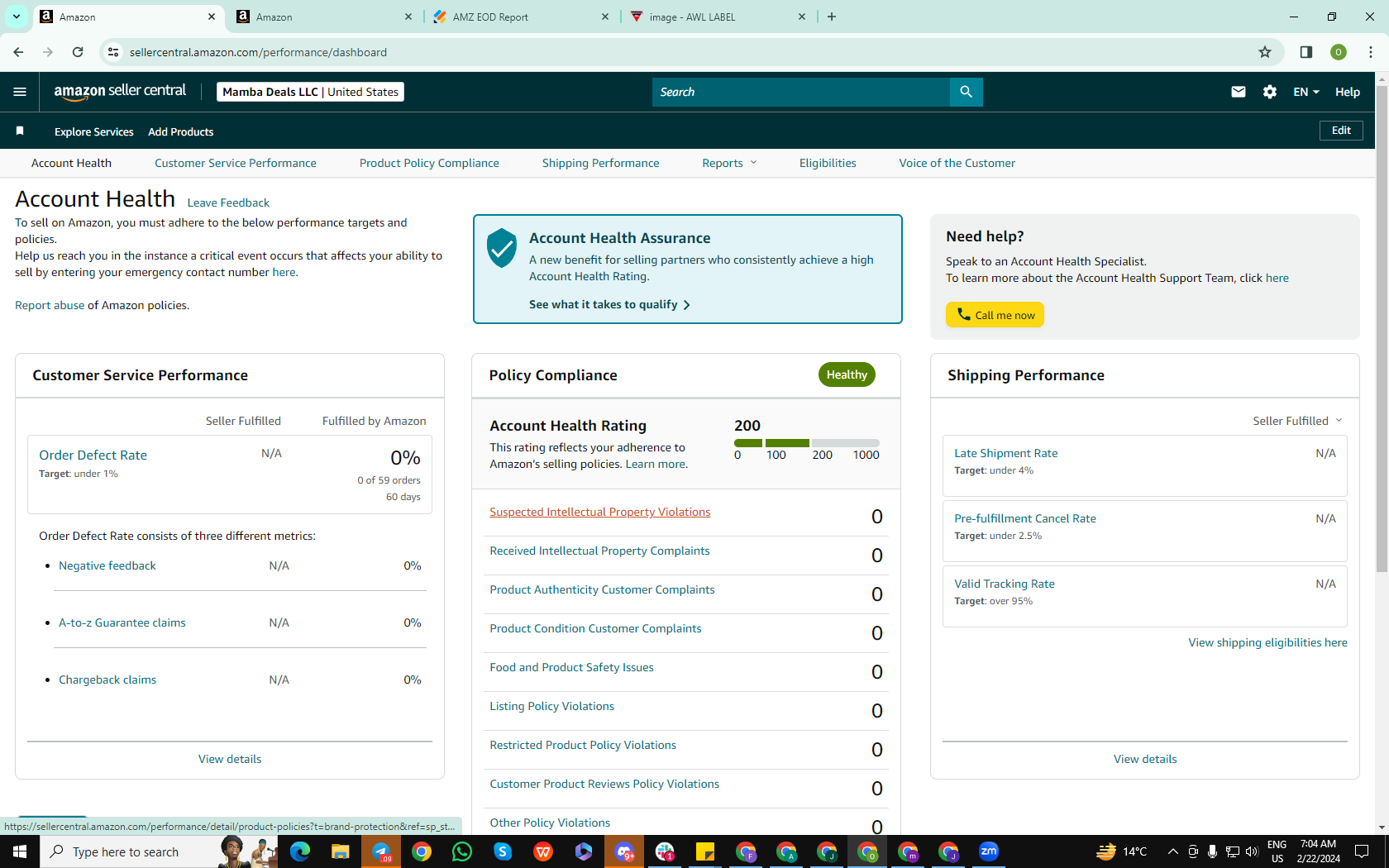Open the Customer Service Performance tab
This screenshot has height=868, width=1389.
236,163
